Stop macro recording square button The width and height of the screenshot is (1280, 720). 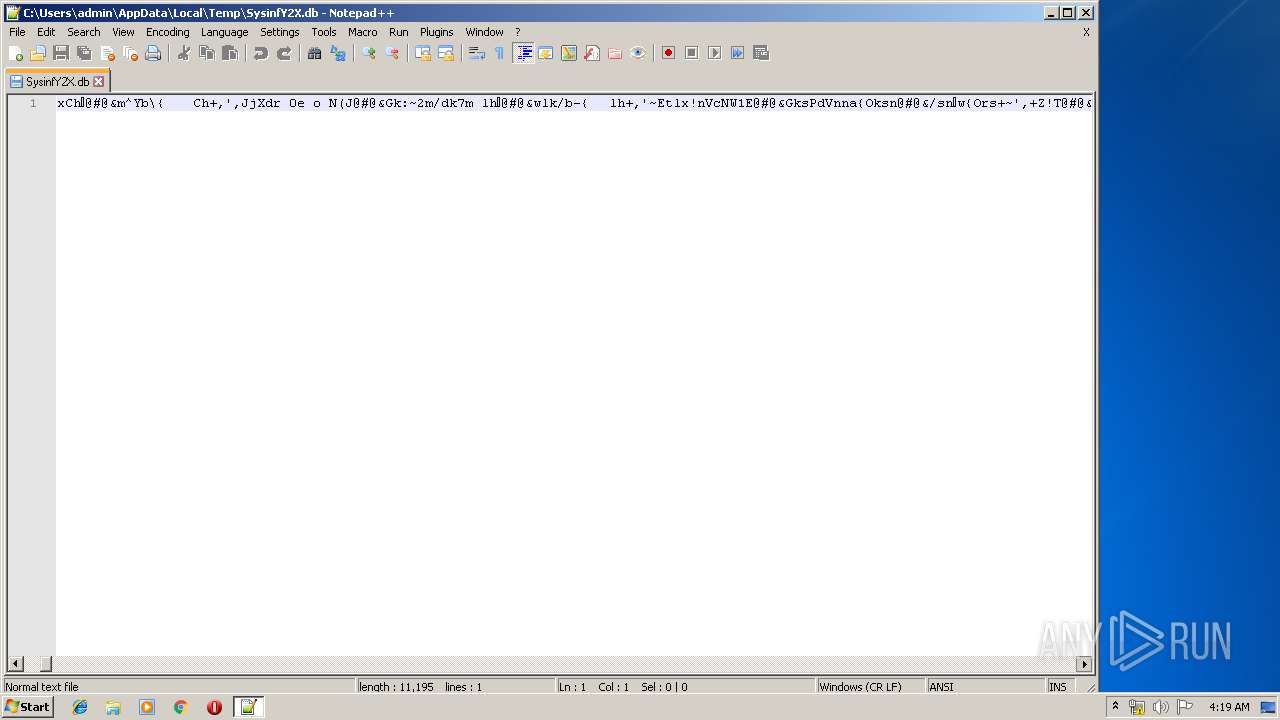[x=692, y=53]
